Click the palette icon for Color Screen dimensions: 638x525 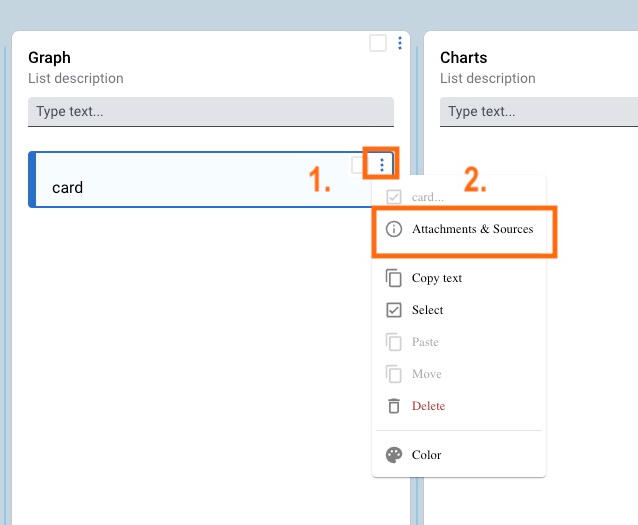393,455
